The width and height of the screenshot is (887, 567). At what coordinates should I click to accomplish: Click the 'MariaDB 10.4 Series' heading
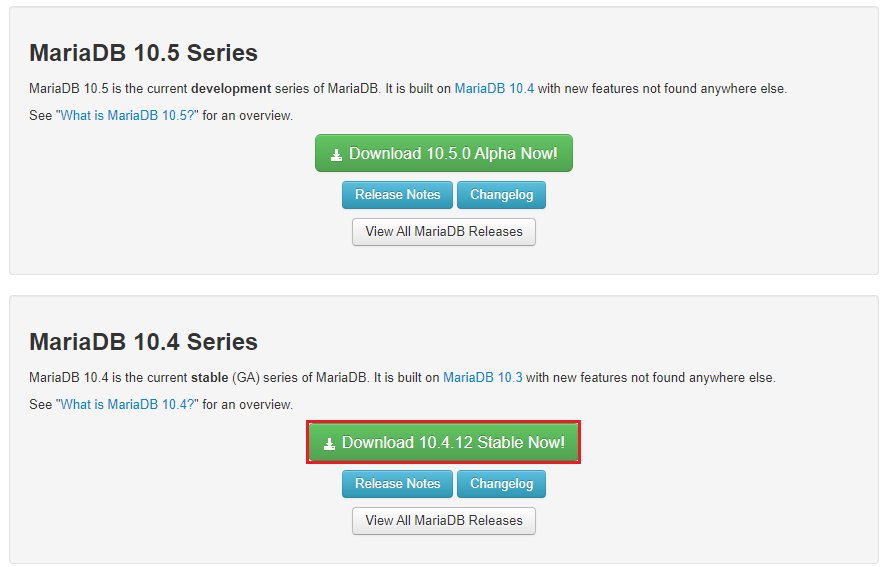coord(143,342)
